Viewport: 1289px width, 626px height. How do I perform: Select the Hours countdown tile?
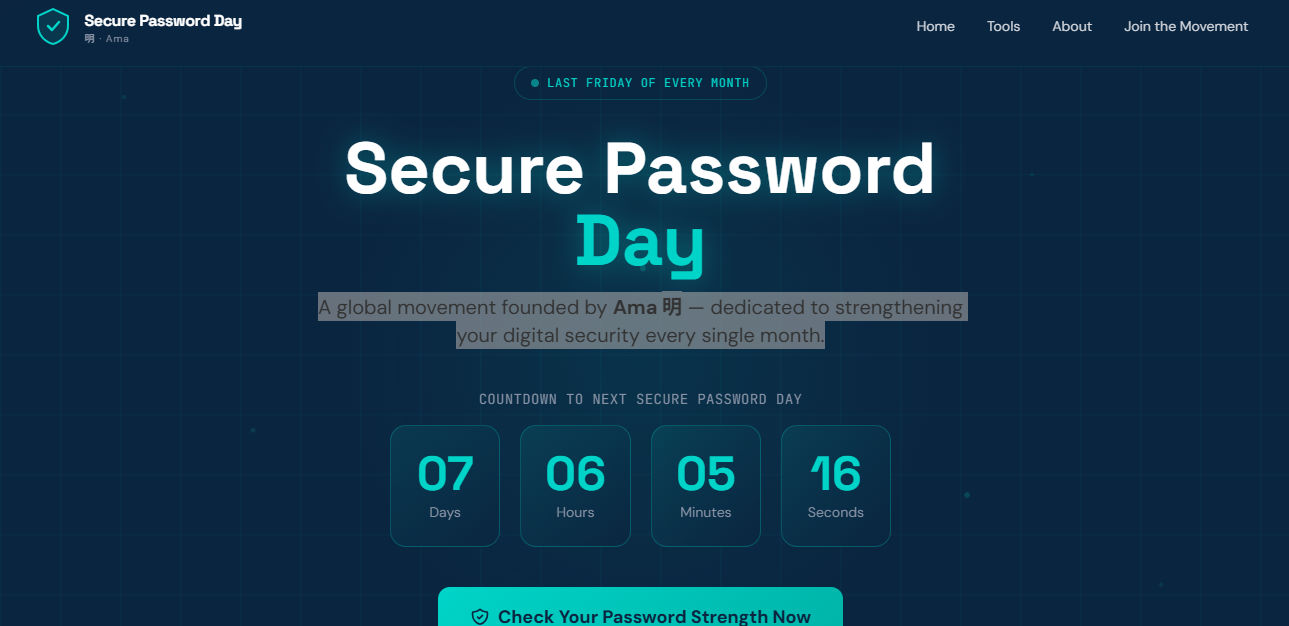tap(575, 486)
